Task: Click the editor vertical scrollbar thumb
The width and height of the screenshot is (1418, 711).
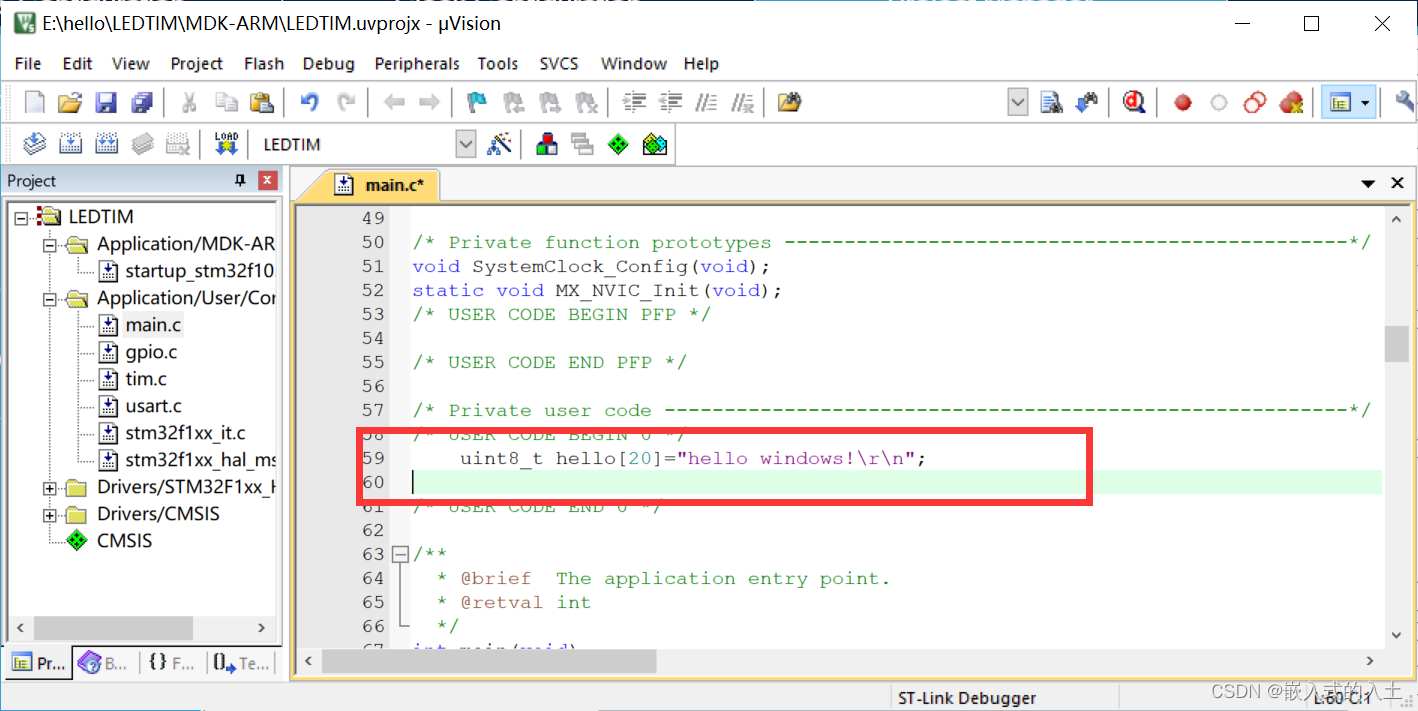Action: click(1397, 343)
